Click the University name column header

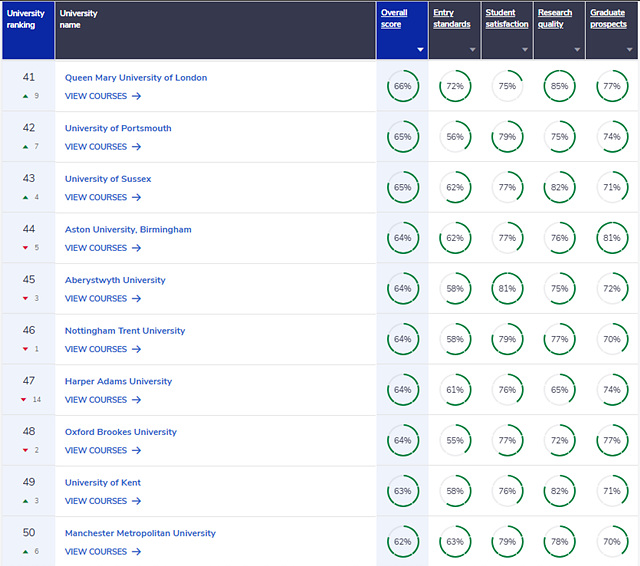[x=216, y=31]
